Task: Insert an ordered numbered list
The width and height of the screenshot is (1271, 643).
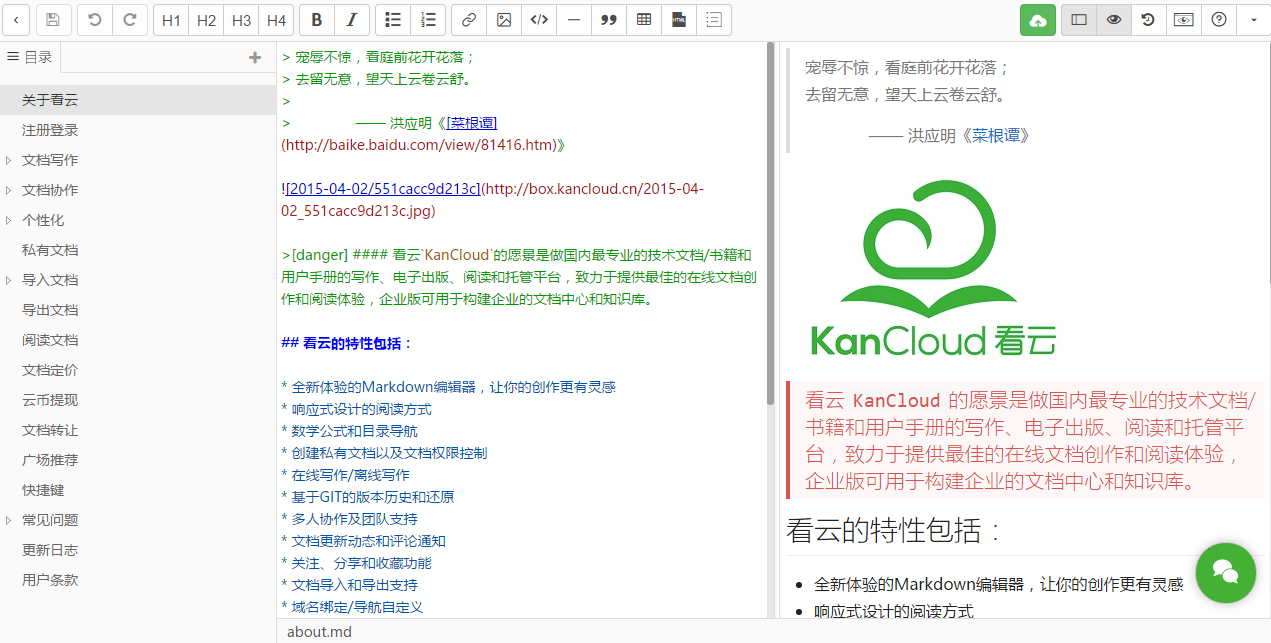Action: pos(428,20)
